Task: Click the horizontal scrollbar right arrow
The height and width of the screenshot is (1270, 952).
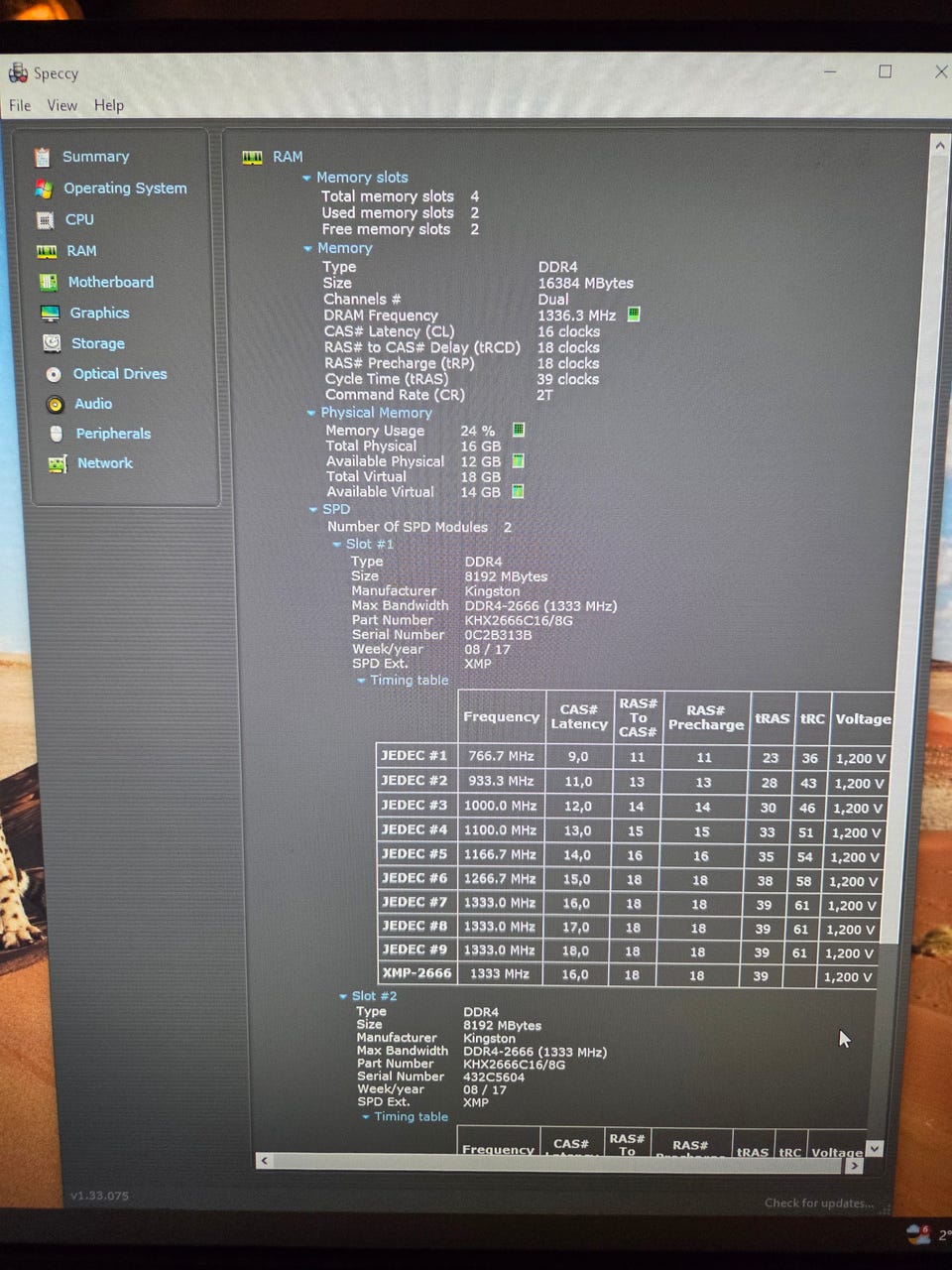Action: click(854, 1166)
